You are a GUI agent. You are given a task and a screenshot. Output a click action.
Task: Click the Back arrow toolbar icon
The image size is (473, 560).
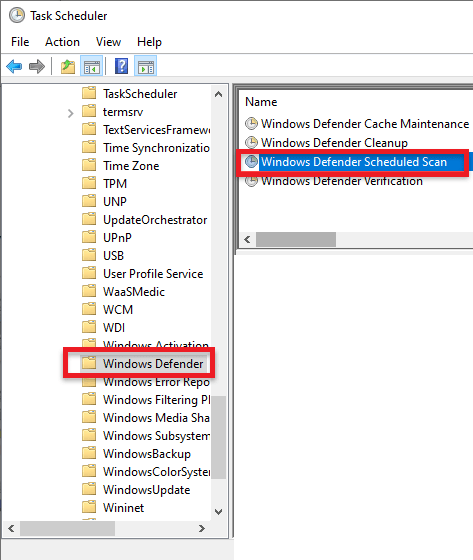[14, 66]
